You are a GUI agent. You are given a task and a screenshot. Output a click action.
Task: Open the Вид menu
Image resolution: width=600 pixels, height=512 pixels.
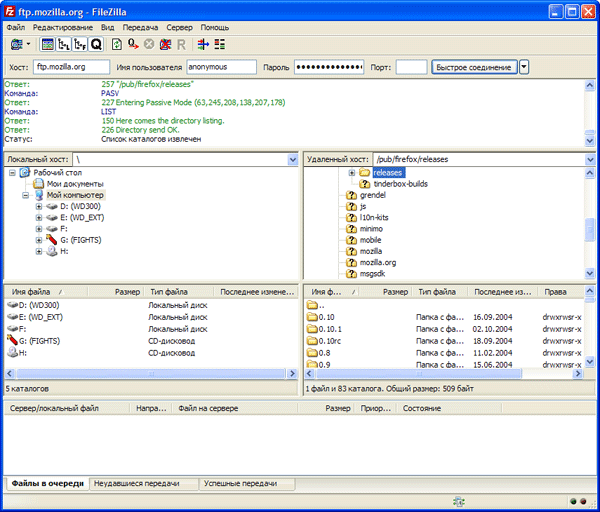point(108,27)
